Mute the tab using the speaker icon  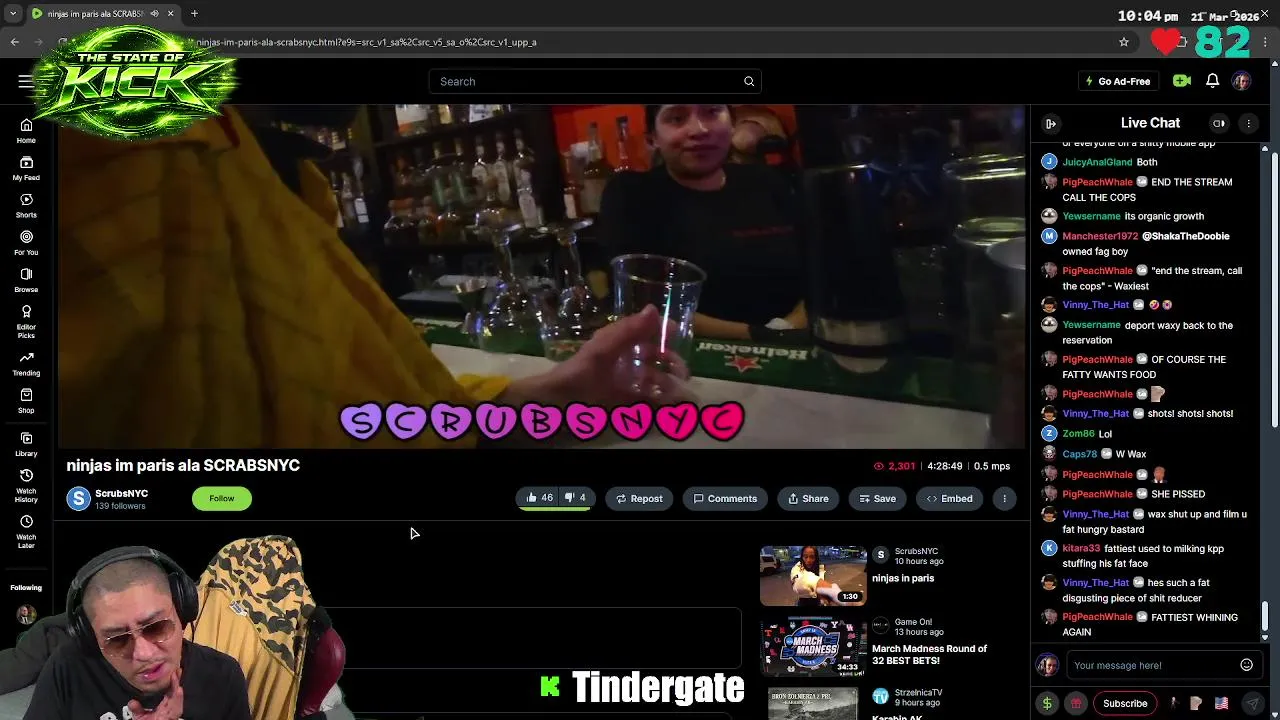[x=154, y=14]
